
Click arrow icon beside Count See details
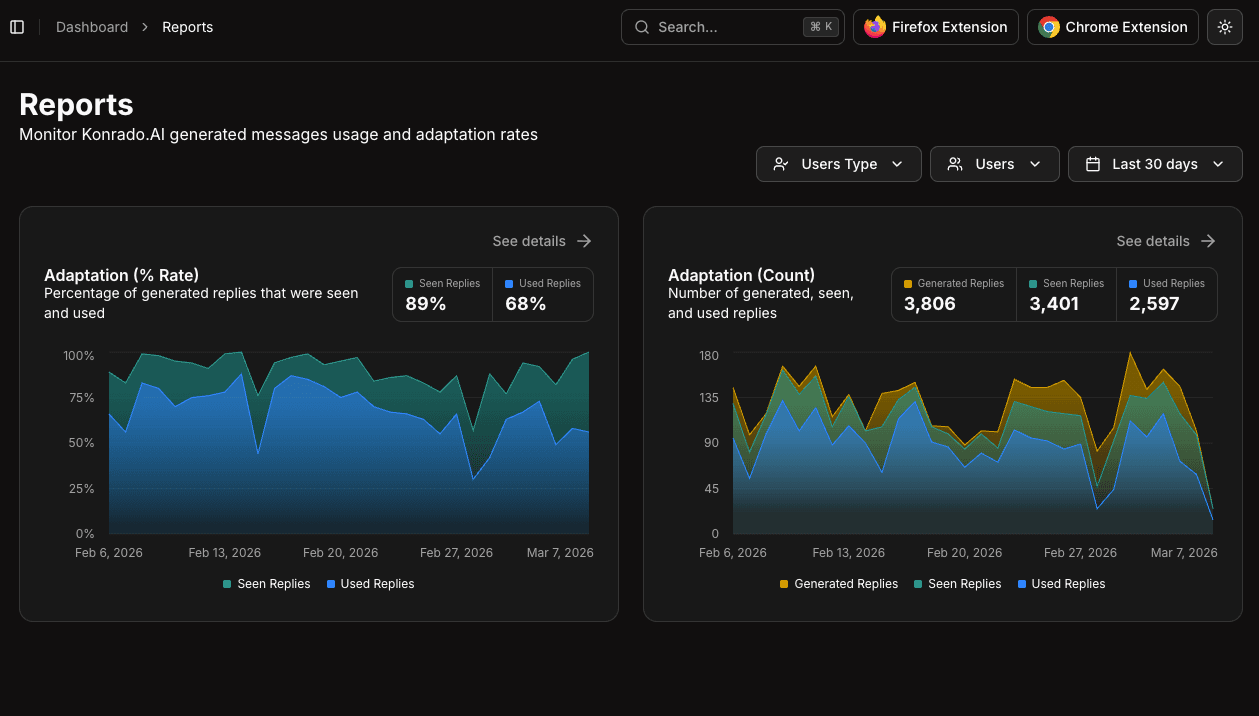(x=1208, y=241)
